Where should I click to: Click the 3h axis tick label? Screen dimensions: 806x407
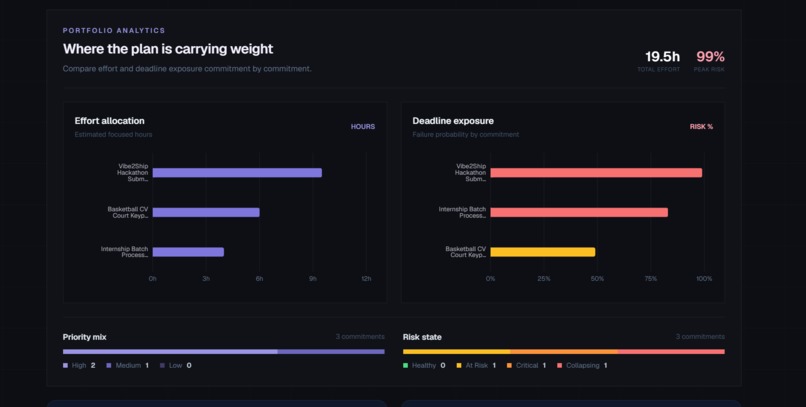(x=206, y=279)
